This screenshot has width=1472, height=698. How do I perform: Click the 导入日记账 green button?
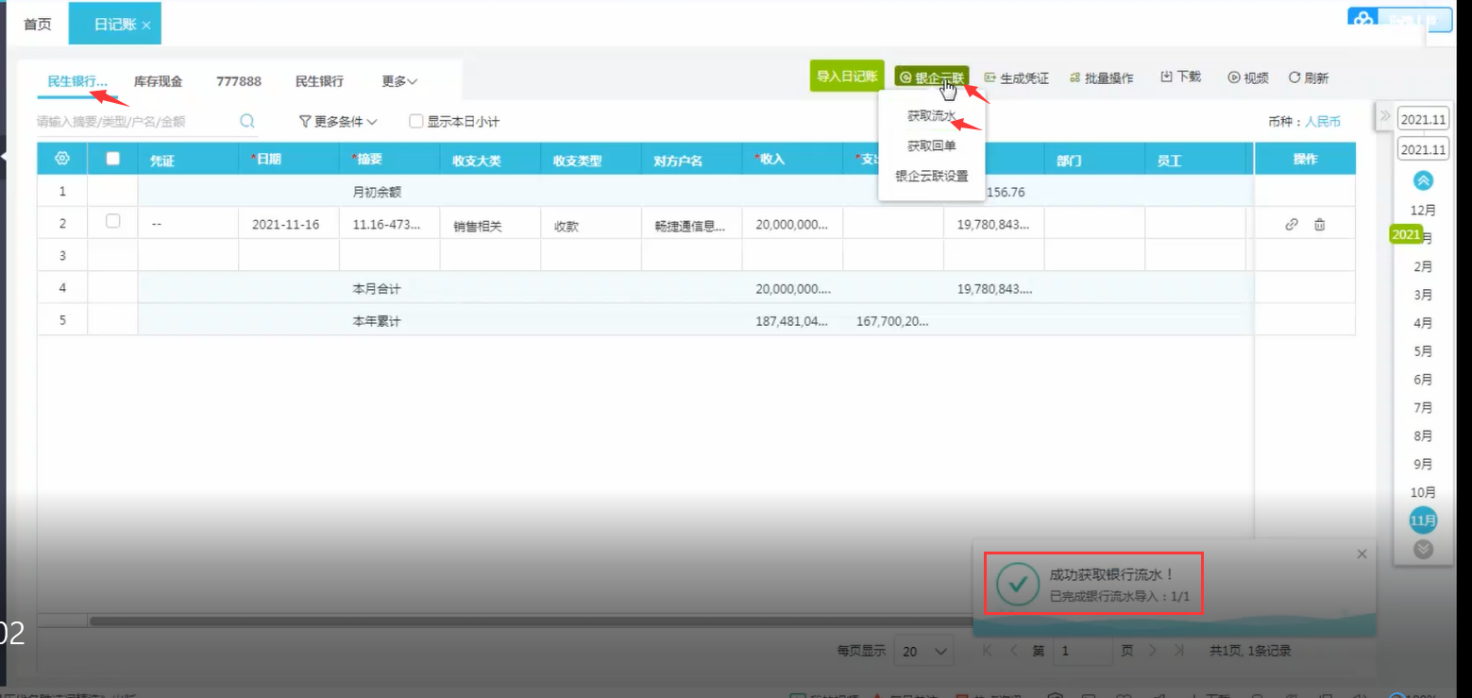(x=846, y=76)
